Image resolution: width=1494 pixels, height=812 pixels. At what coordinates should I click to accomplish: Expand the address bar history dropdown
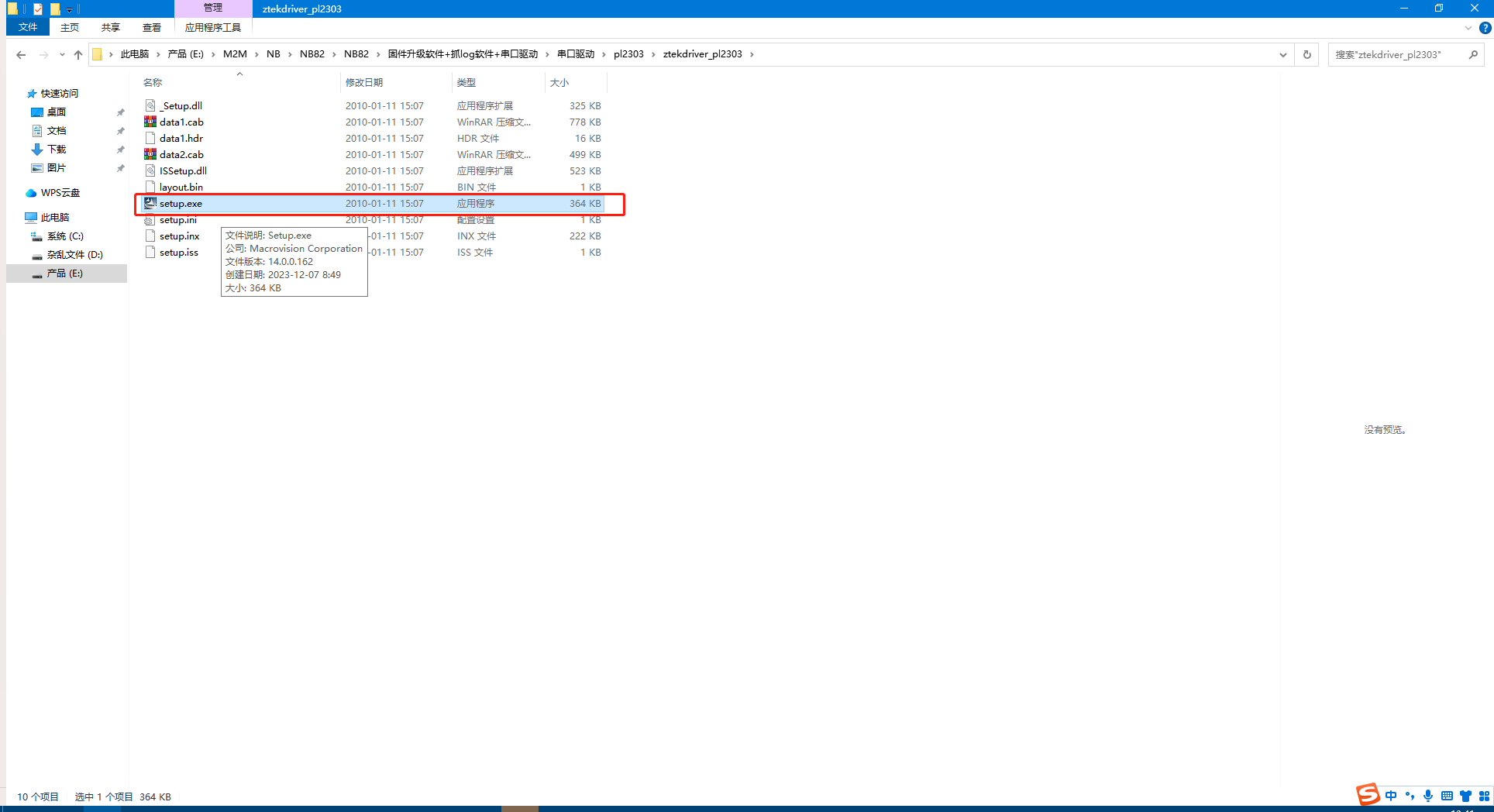[x=1283, y=54]
